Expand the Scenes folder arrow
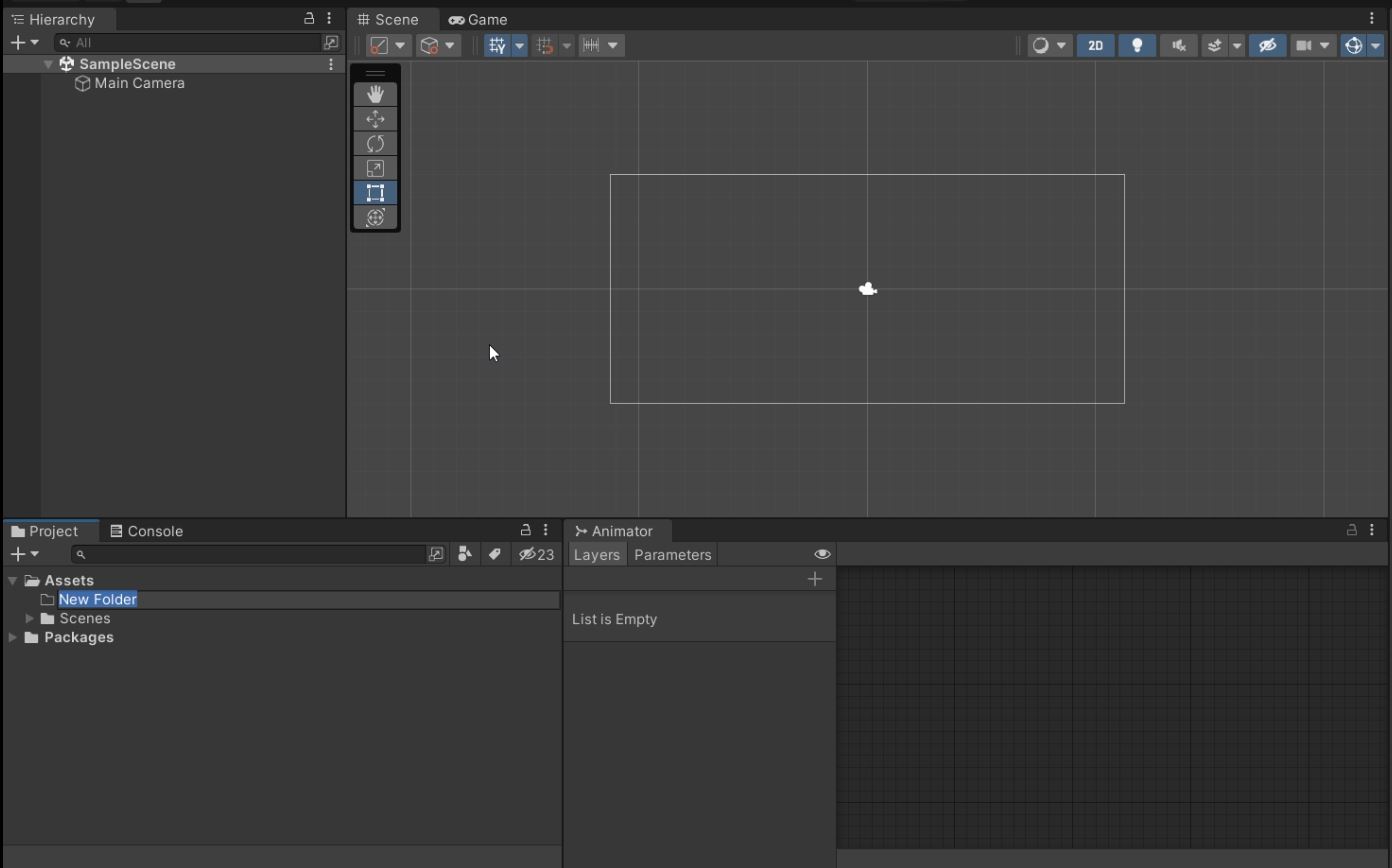This screenshot has height=868, width=1392. point(30,619)
